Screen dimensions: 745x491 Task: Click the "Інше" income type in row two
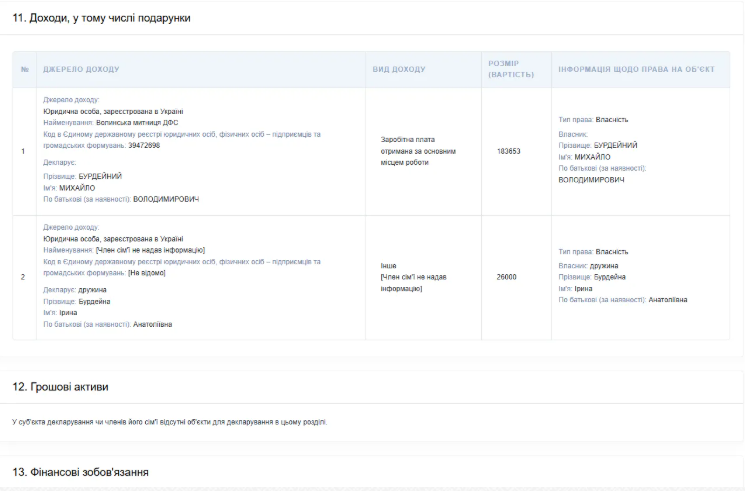point(389,266)
